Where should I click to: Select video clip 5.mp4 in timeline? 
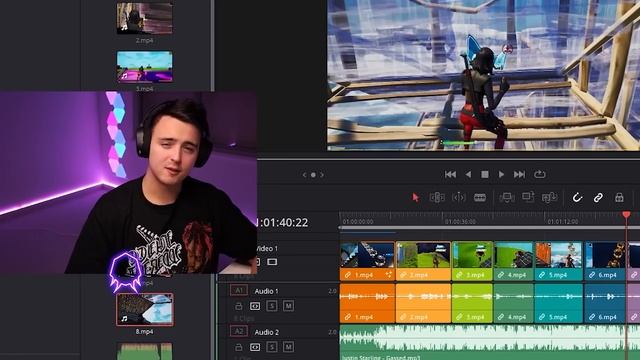[x=559, y=261]
